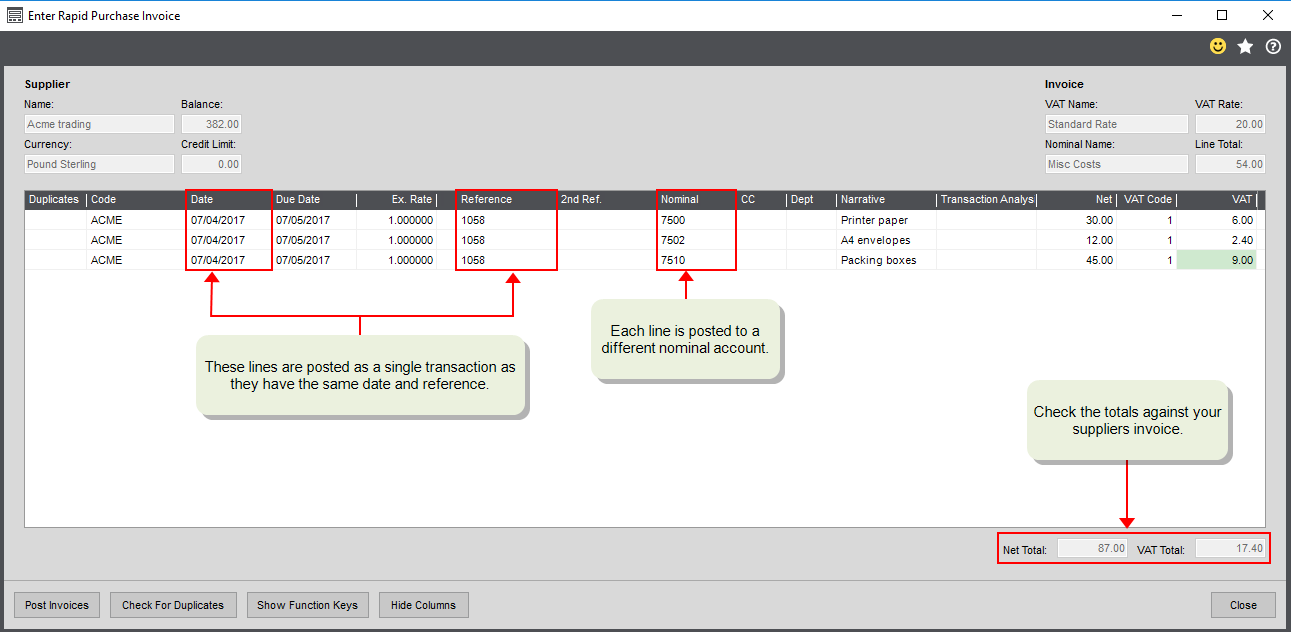Click the Close button at bottom right
The image size is (1291, 632).
click(x=1243, y=605)
